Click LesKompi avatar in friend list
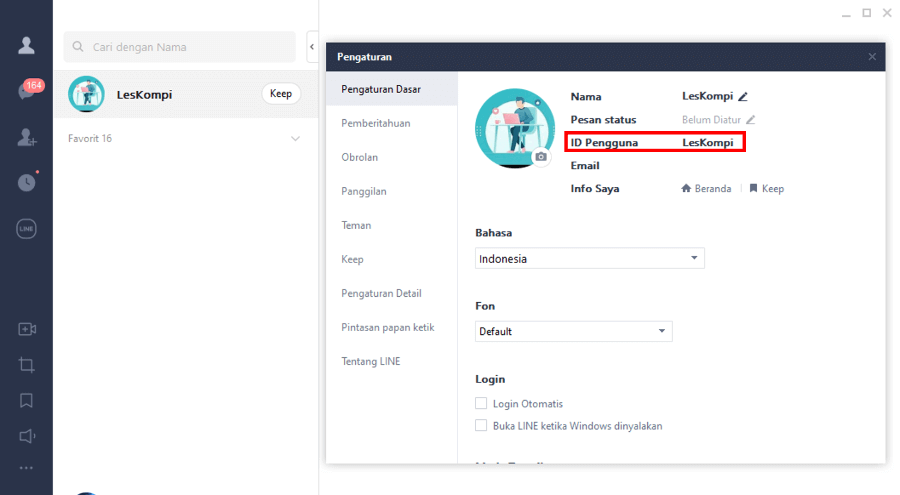Image resolution: width=900 pixels, height=495 pixels. [x=86, y=94]
